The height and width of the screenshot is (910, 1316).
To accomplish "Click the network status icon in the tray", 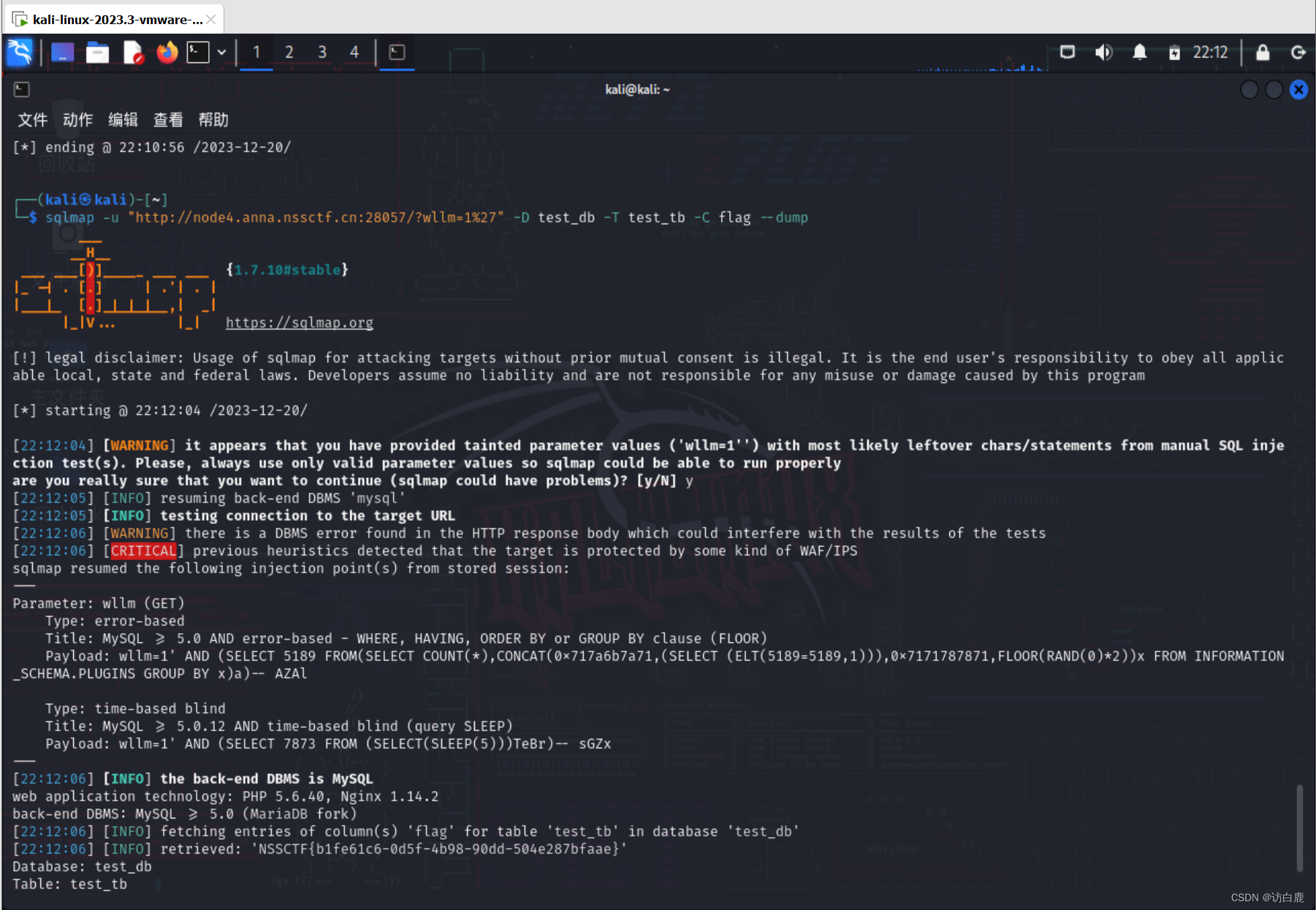I will tap(1067, 52).
